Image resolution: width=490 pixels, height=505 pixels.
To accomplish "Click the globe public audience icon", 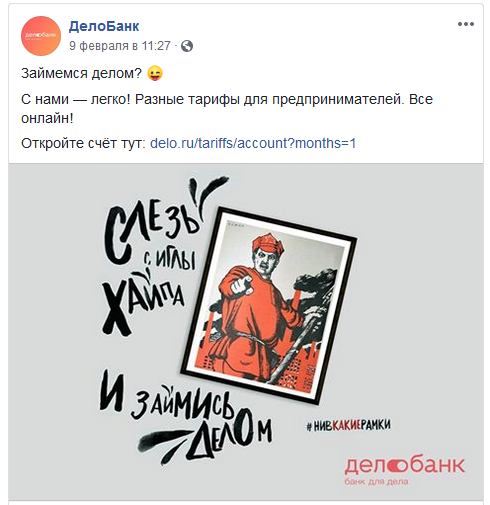I will (x=187, y=46).
